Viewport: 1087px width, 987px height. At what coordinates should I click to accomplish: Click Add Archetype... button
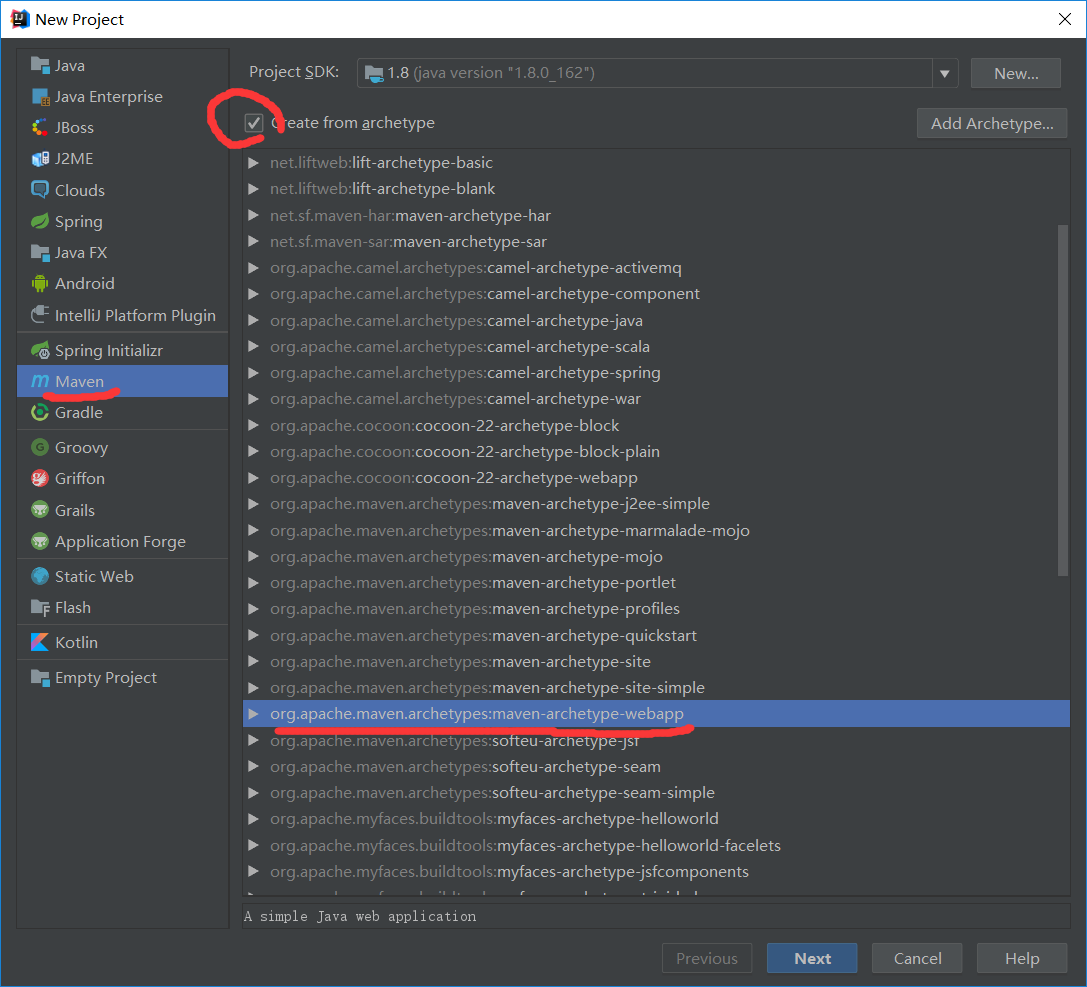(x=991, y=123)
